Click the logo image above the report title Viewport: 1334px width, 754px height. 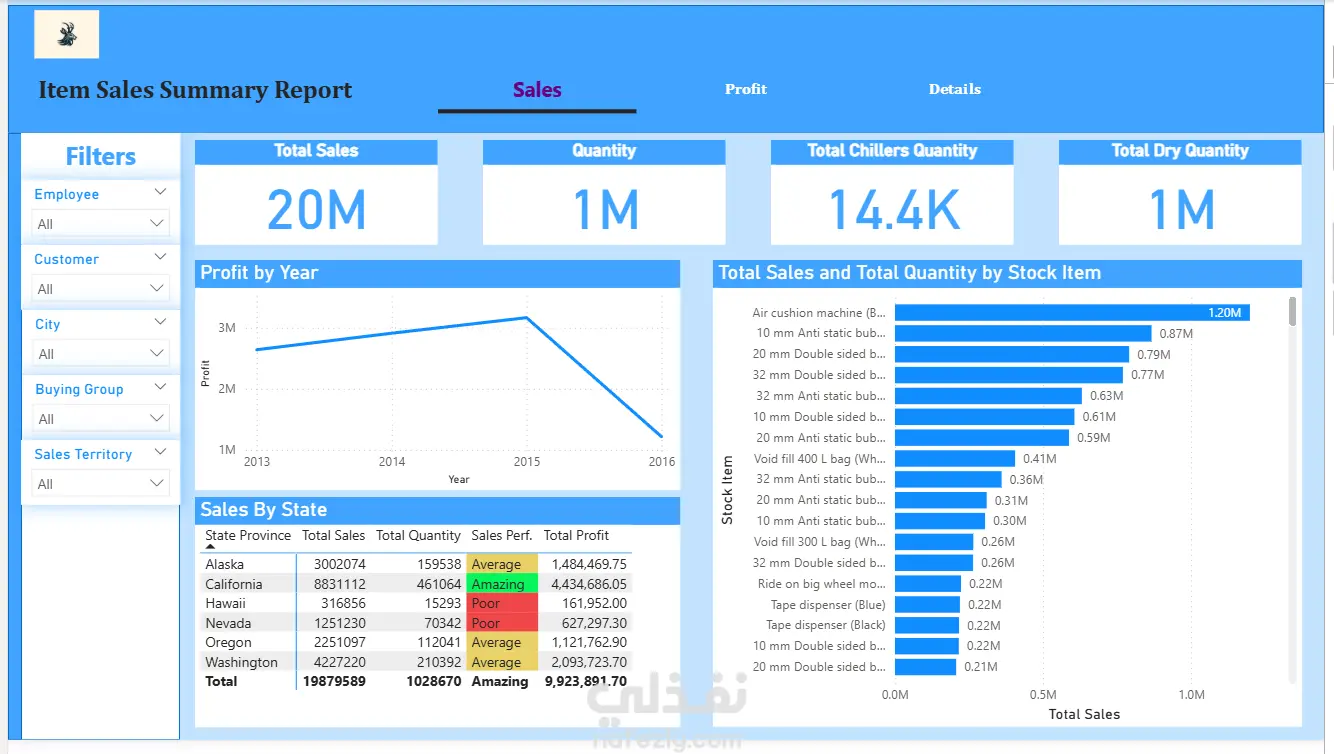[66, 34]
